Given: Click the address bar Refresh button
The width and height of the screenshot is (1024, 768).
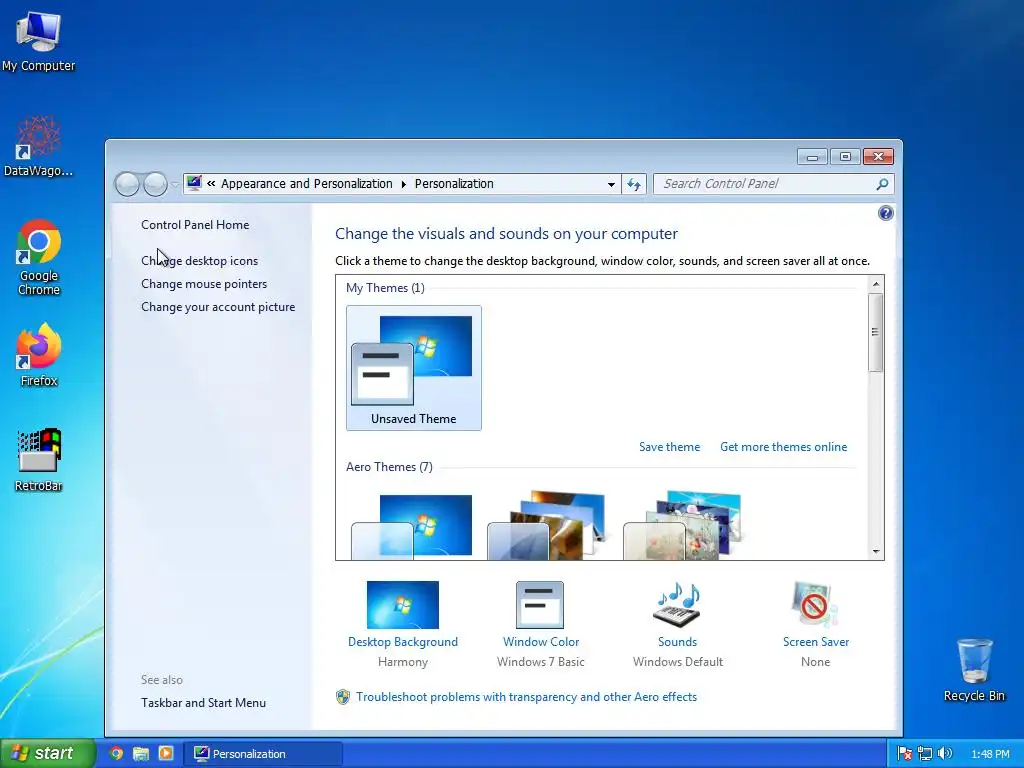Looking at the screenshot, I should 633,184.
